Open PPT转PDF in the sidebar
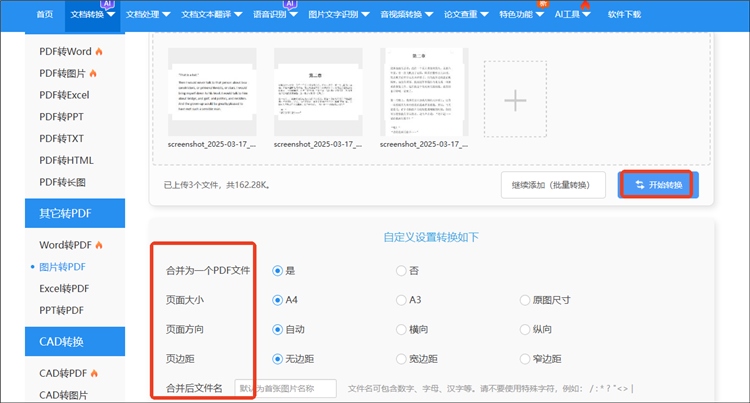This screenshot has width=750, height=403. click(x=61, y=310)
